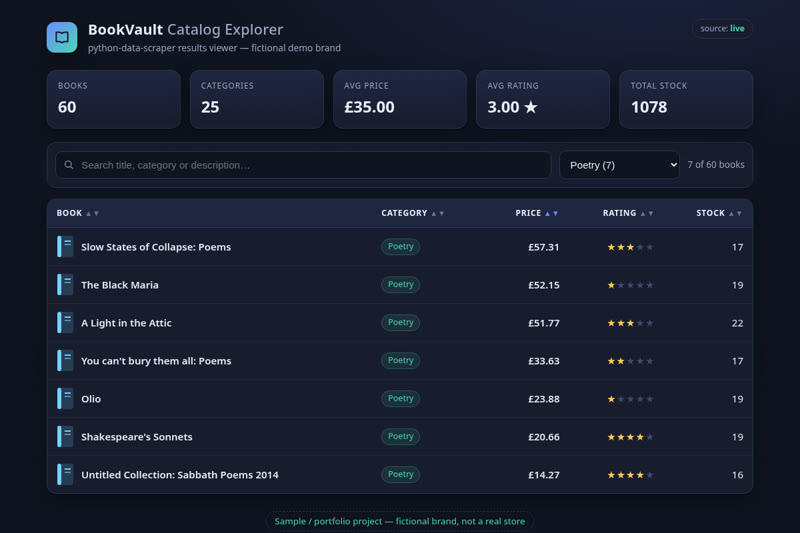Viewport: 800px width, 533px height.
Task: Click price £57.31
Action: point(544,247)
